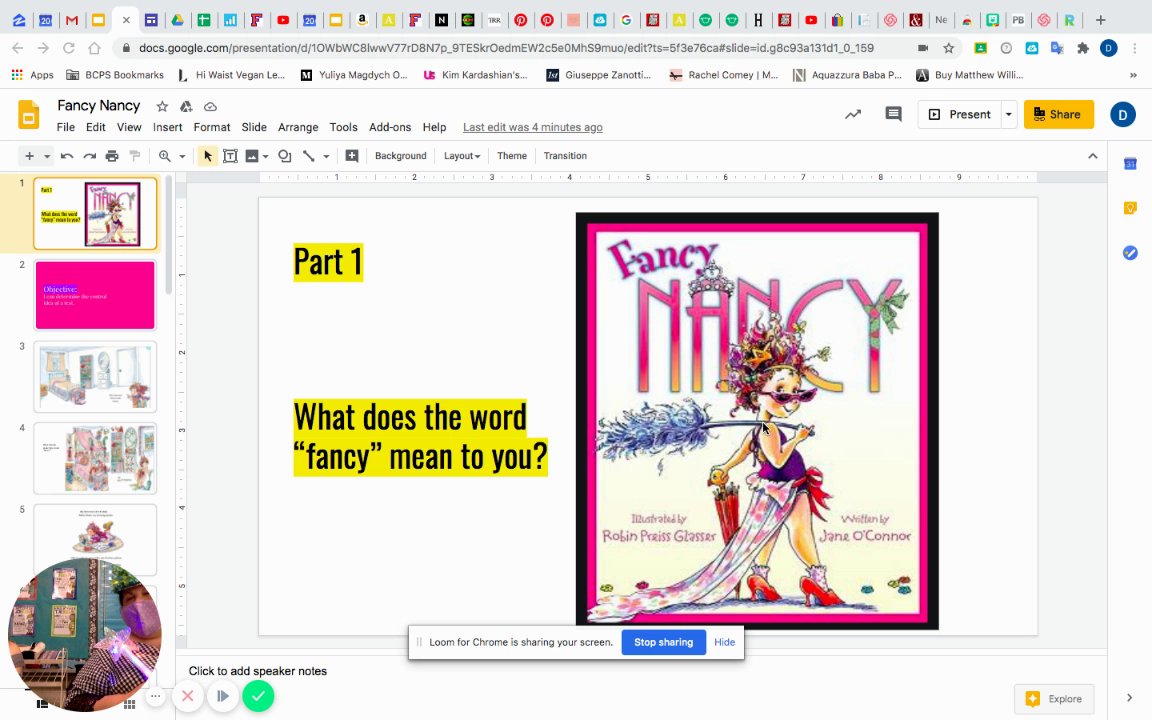Click the Add comment toolbar icon
The image size is (1152, 720).
pos(352,156)
